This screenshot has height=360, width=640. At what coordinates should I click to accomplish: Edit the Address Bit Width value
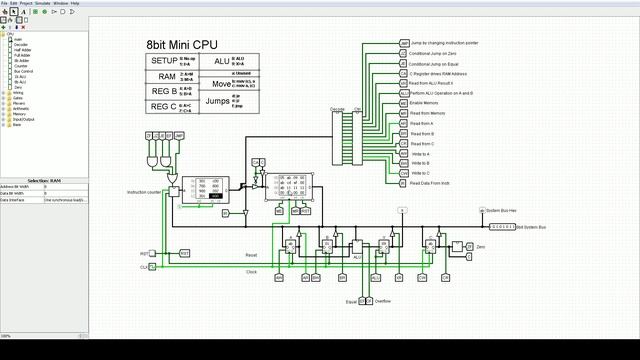tap(66, 187)
